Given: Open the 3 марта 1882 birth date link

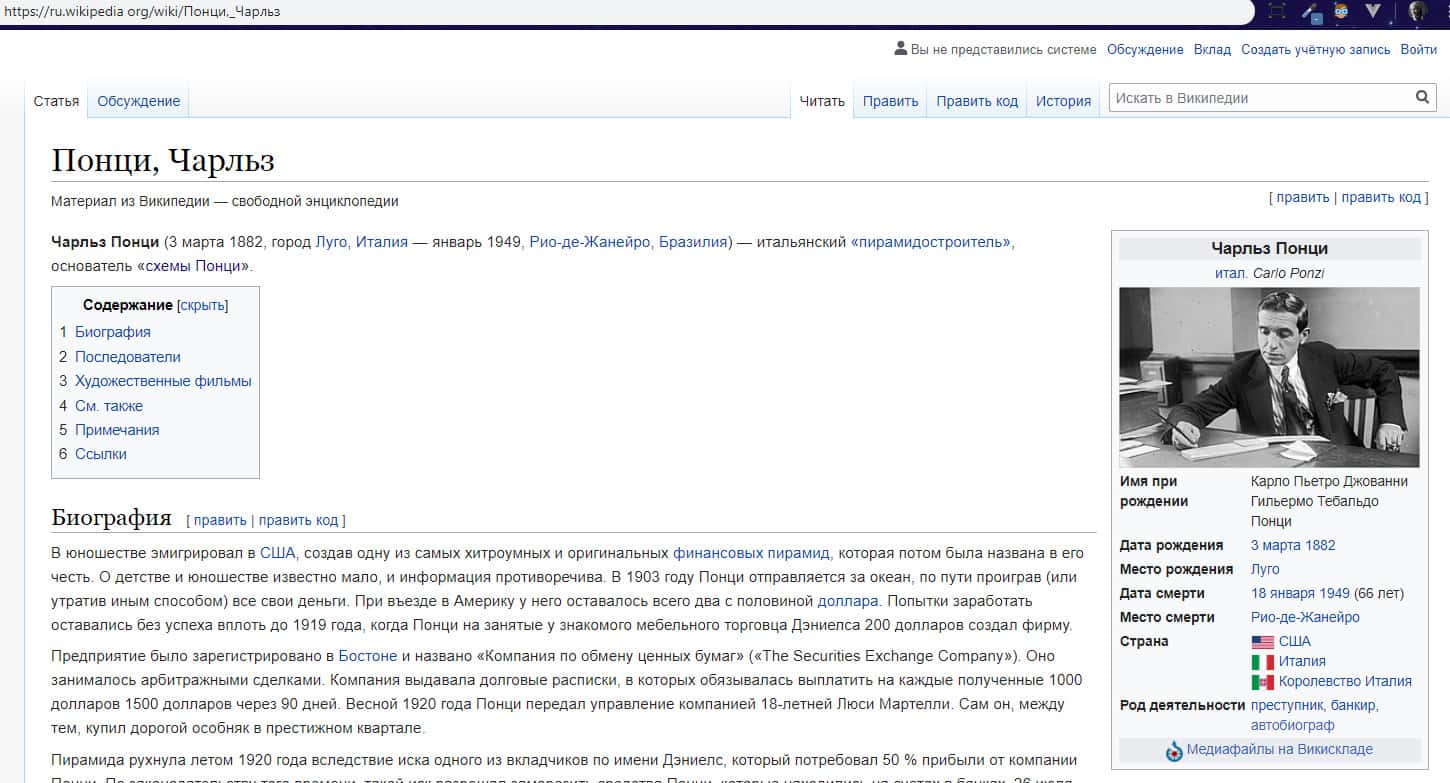Looking at the screenshot, I should (x=1293, y=545).
